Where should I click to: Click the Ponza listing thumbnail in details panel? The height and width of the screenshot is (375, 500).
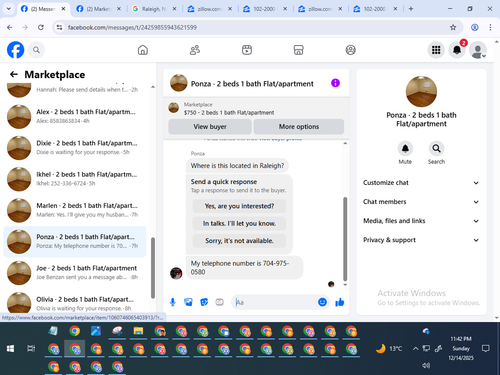point(421,91)
